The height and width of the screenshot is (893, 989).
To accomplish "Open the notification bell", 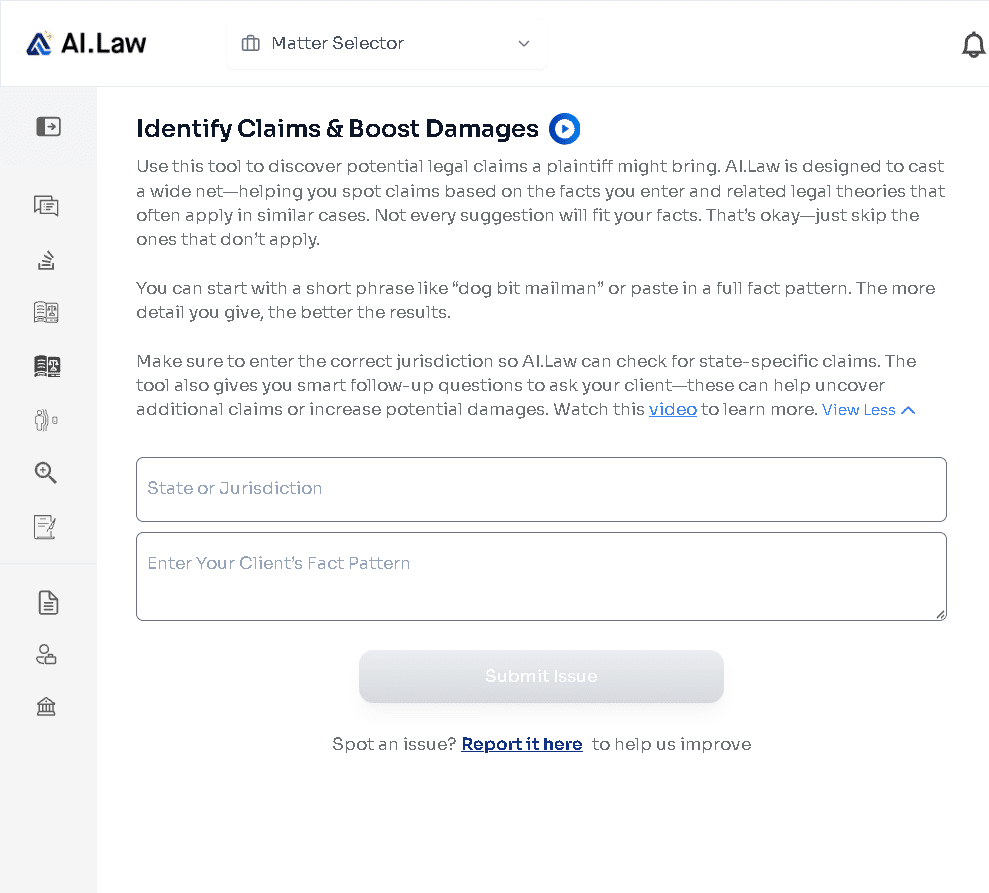I will click(973, 45).
